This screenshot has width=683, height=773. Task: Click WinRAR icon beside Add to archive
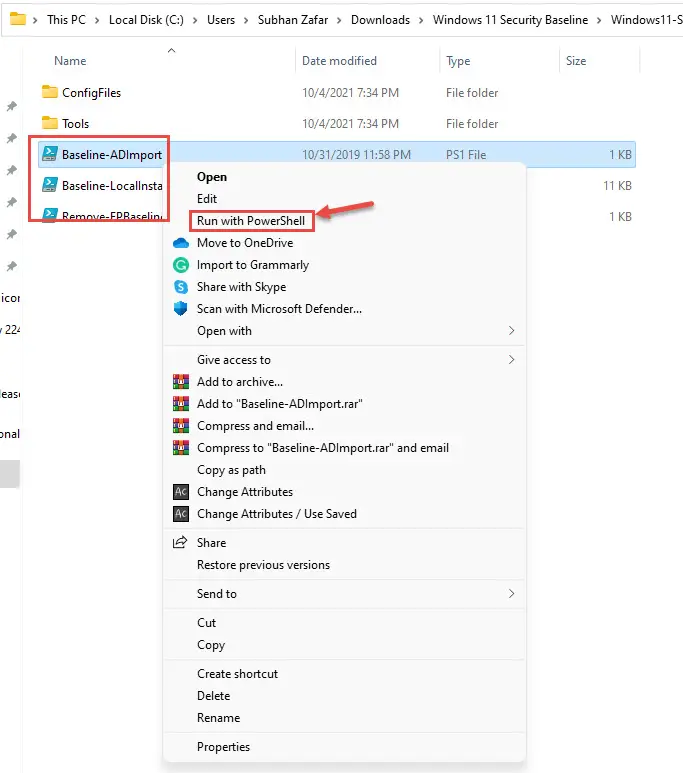pos(181,382)
